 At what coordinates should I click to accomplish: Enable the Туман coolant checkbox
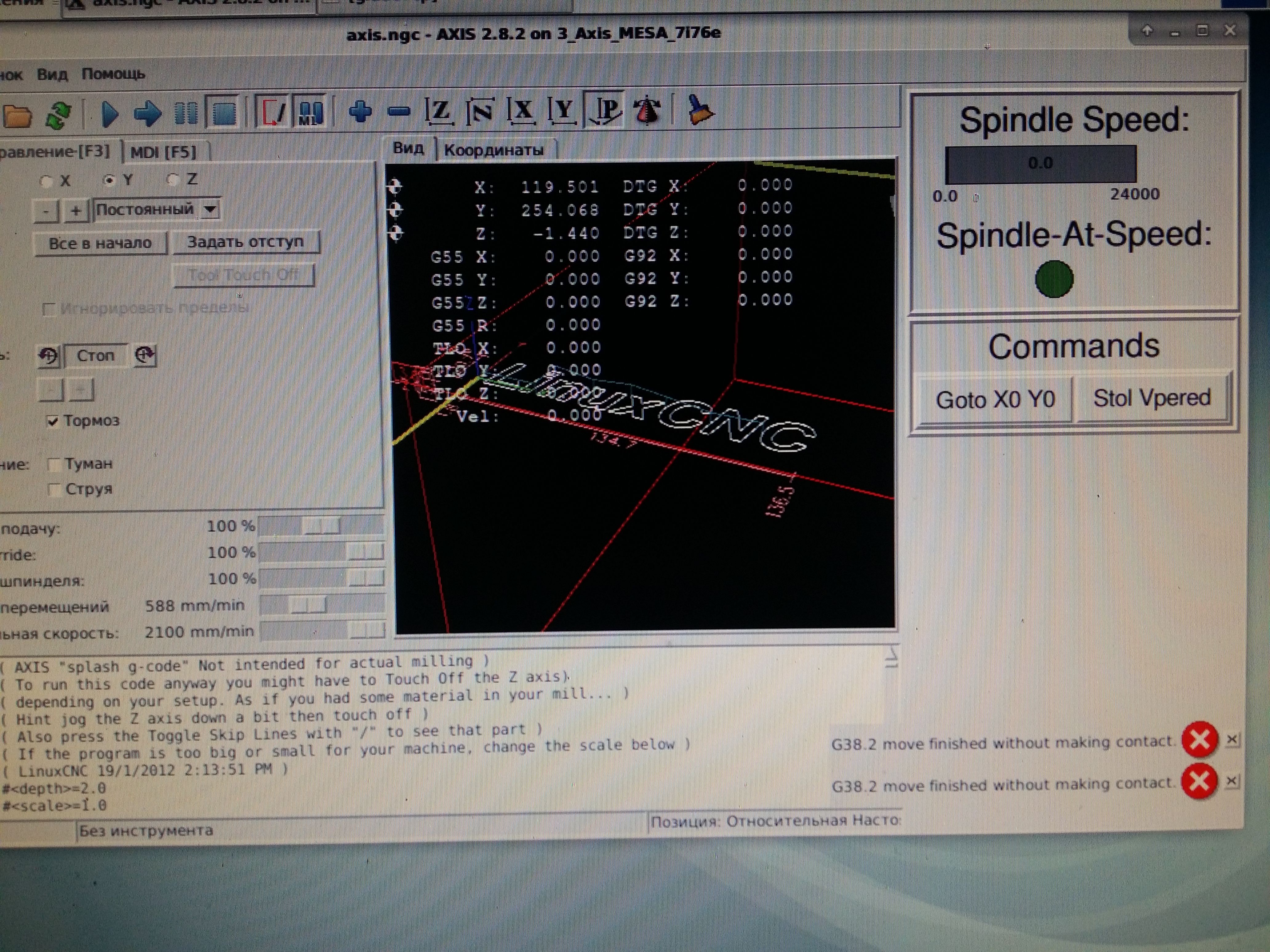click(54, 464)
